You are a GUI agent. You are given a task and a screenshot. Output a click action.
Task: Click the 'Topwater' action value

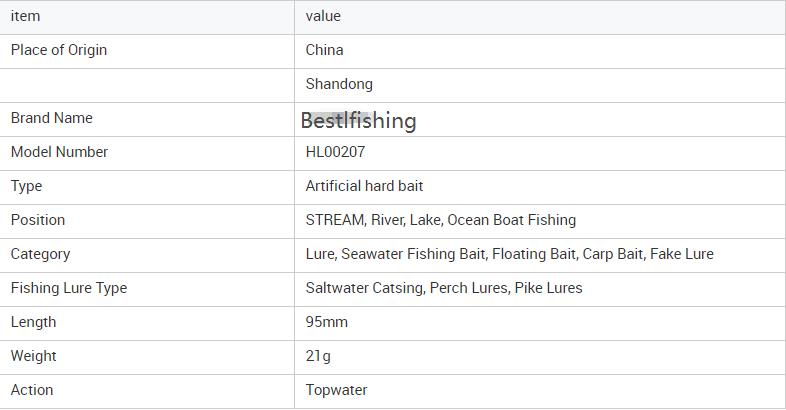point(336,390)
